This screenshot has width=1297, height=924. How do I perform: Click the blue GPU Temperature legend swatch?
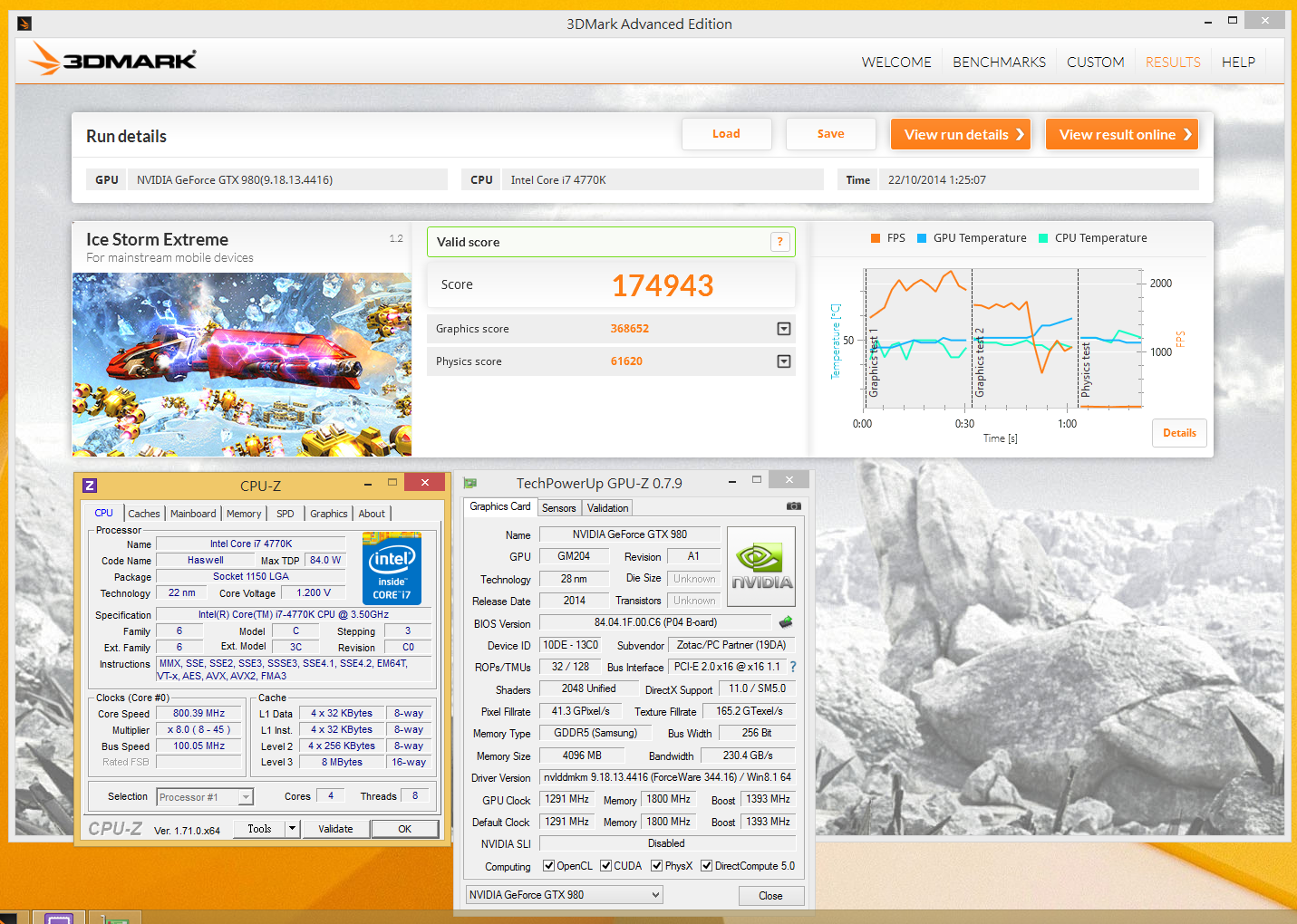coord(922,238)
